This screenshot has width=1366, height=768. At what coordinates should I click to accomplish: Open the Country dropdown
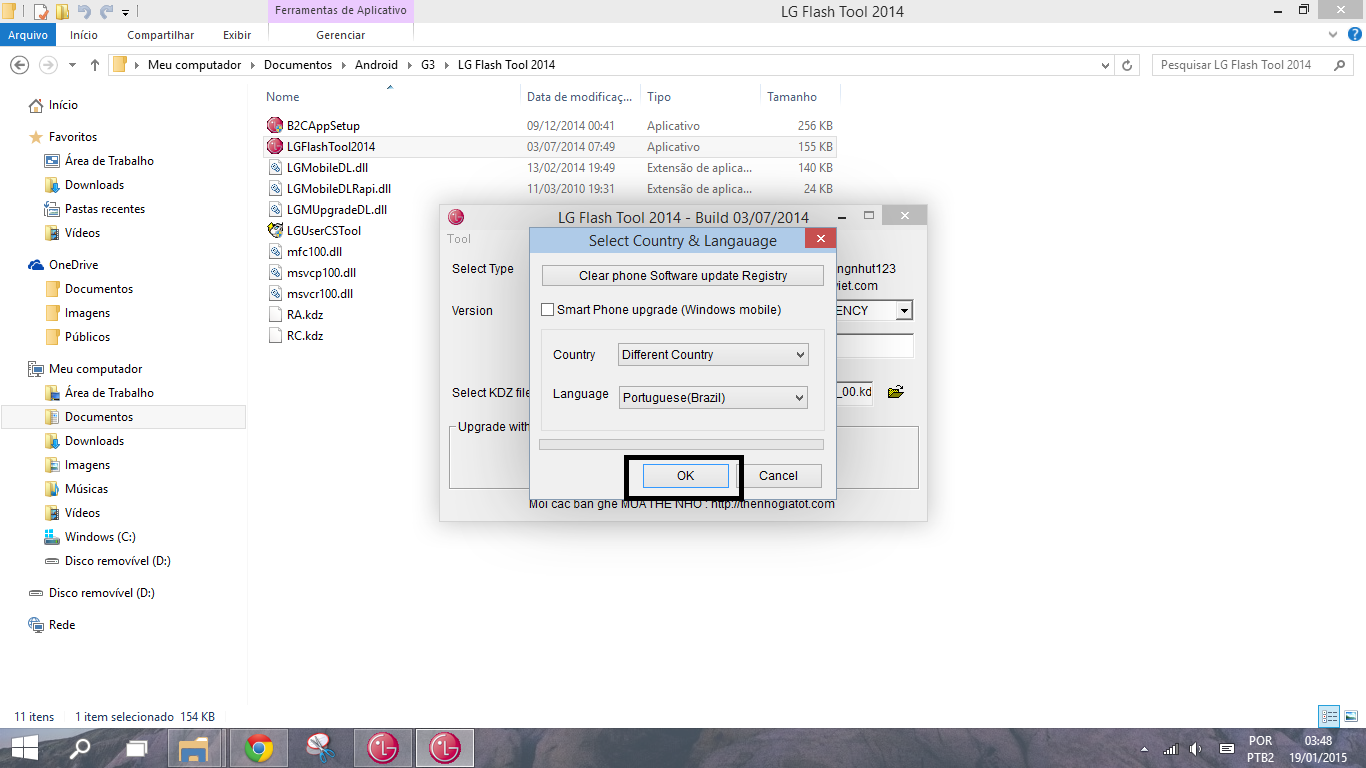point(713,355)
